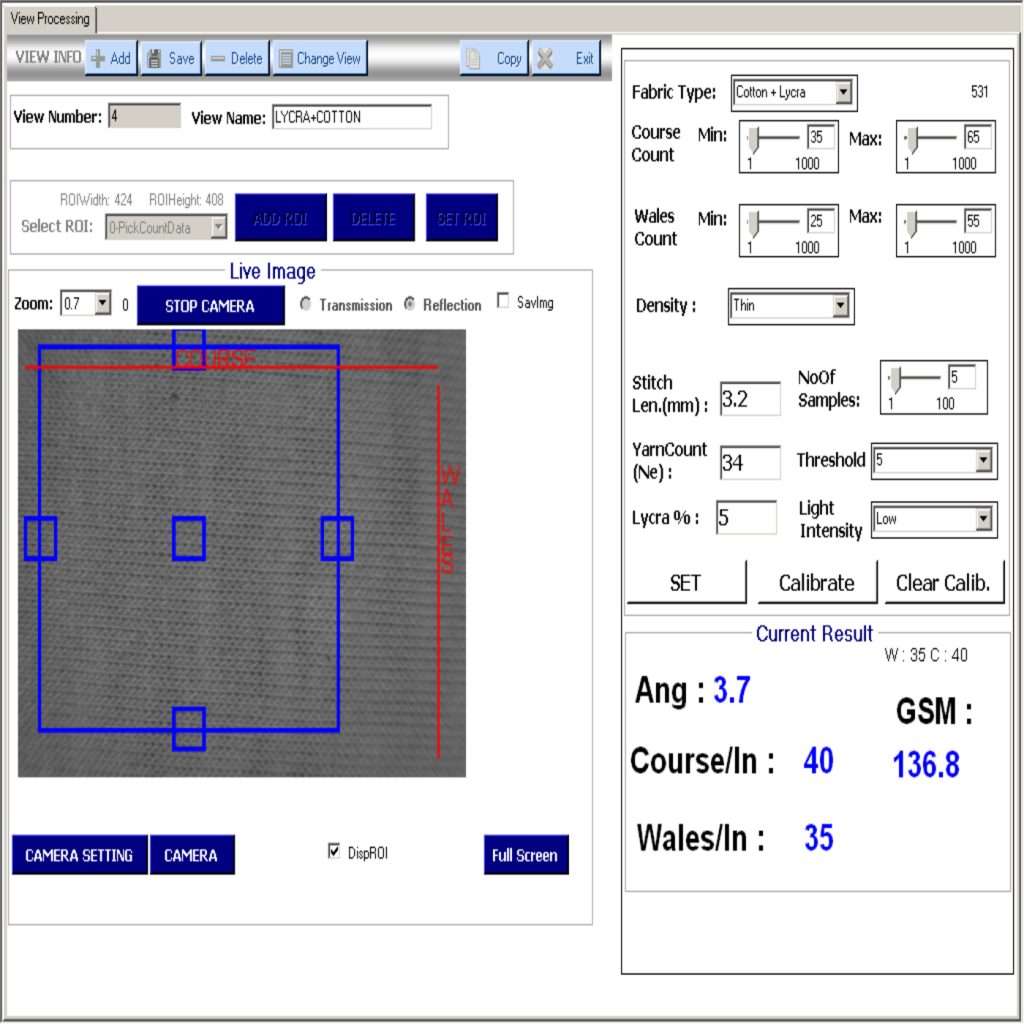Open Change View from the toolbar
Viewport: 1024px width, 1024px height.
[x=320, y=59]
